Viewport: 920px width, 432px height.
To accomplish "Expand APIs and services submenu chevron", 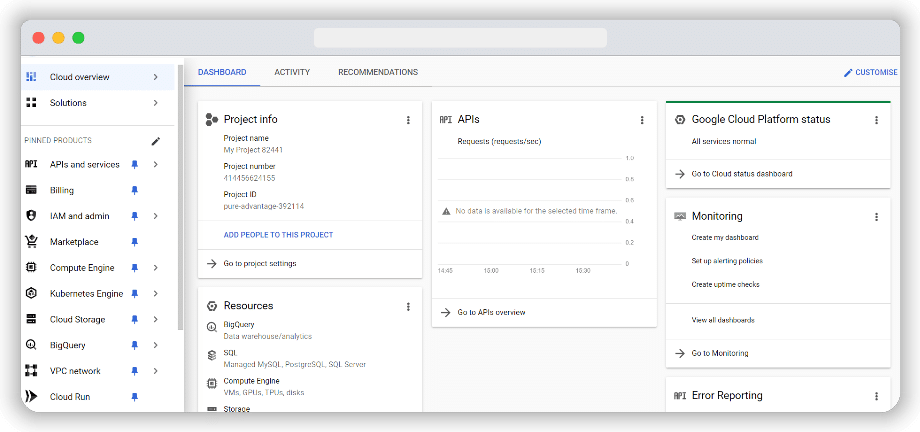I will [155, 165].
